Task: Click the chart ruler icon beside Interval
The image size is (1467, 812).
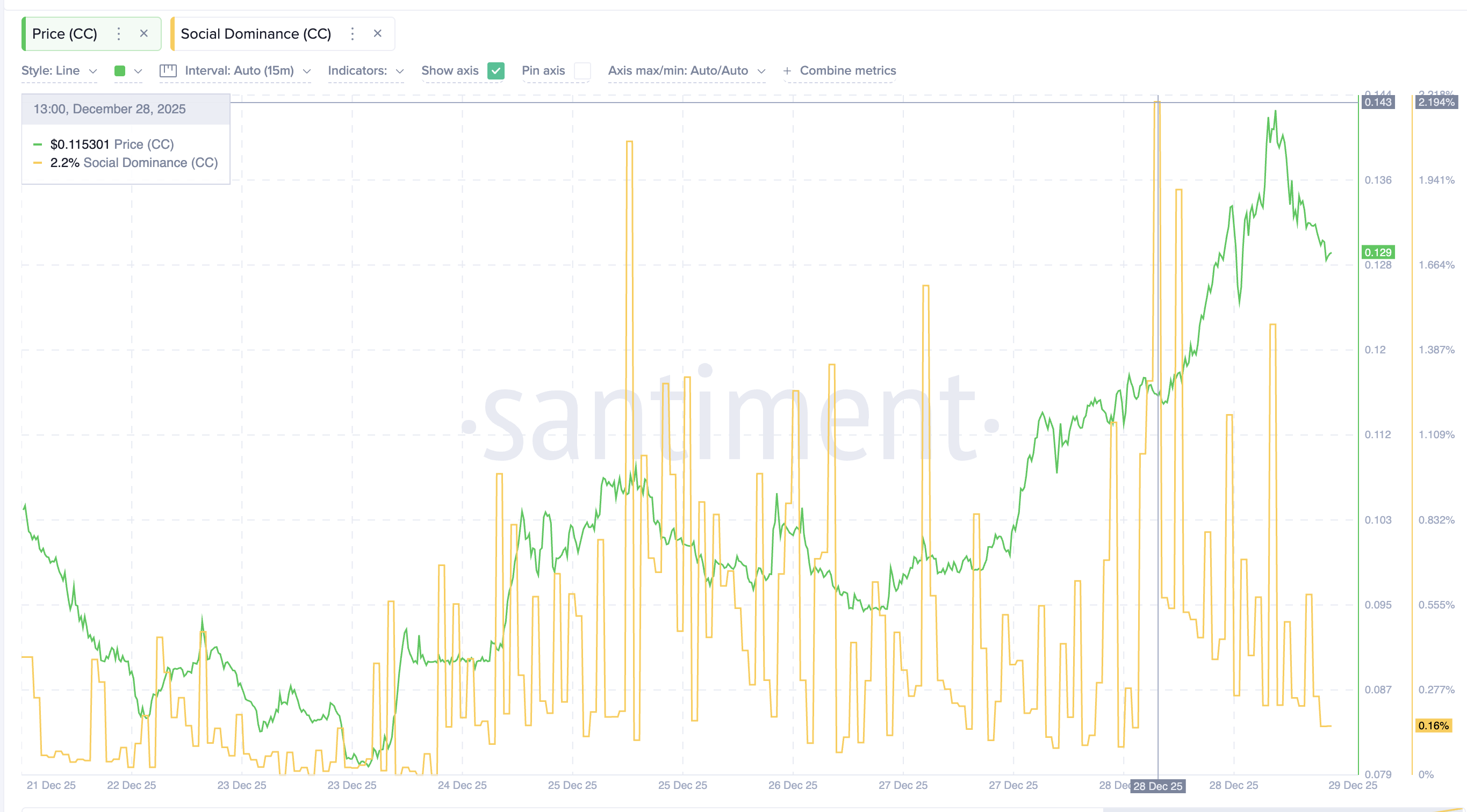Action: [x=168, y=70]
